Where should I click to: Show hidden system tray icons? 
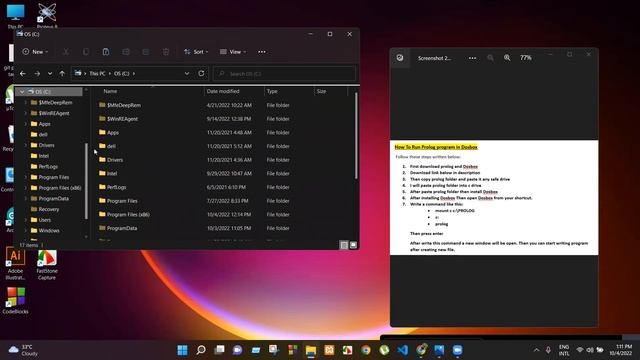click(536, 350)
